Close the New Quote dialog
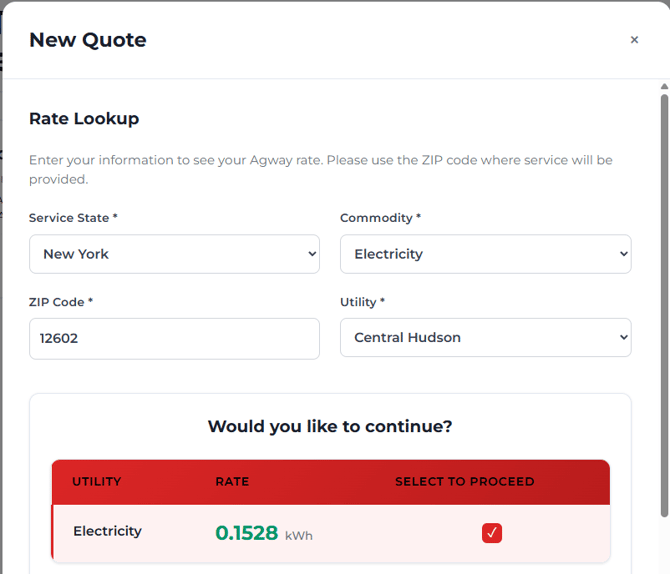 (x=634, y=40)
